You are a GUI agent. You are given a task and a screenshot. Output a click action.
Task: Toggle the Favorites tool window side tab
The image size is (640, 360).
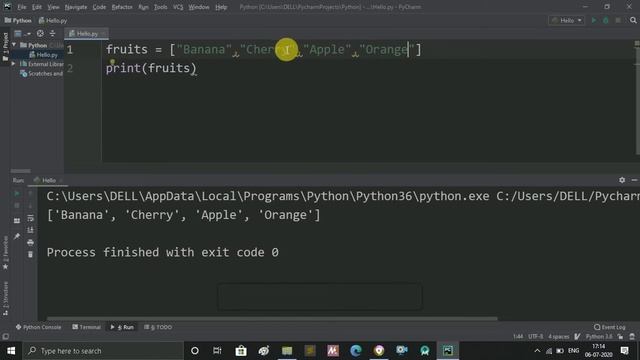click(x=5, y=252)
